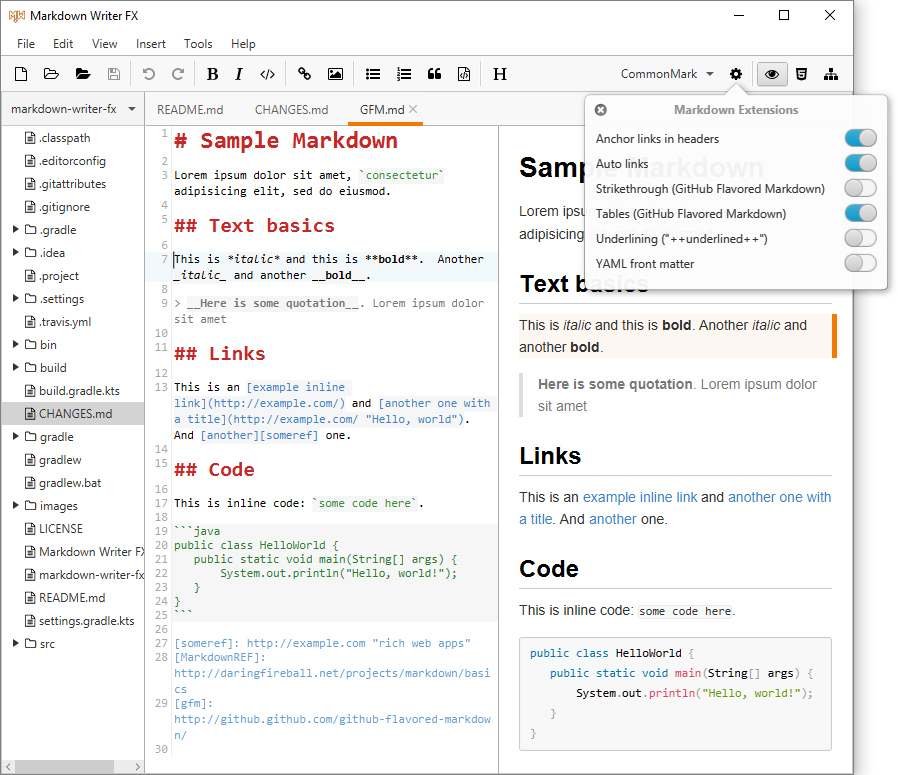
Task: Switch to the CHANGES.md tab
Action: point(292,109)
